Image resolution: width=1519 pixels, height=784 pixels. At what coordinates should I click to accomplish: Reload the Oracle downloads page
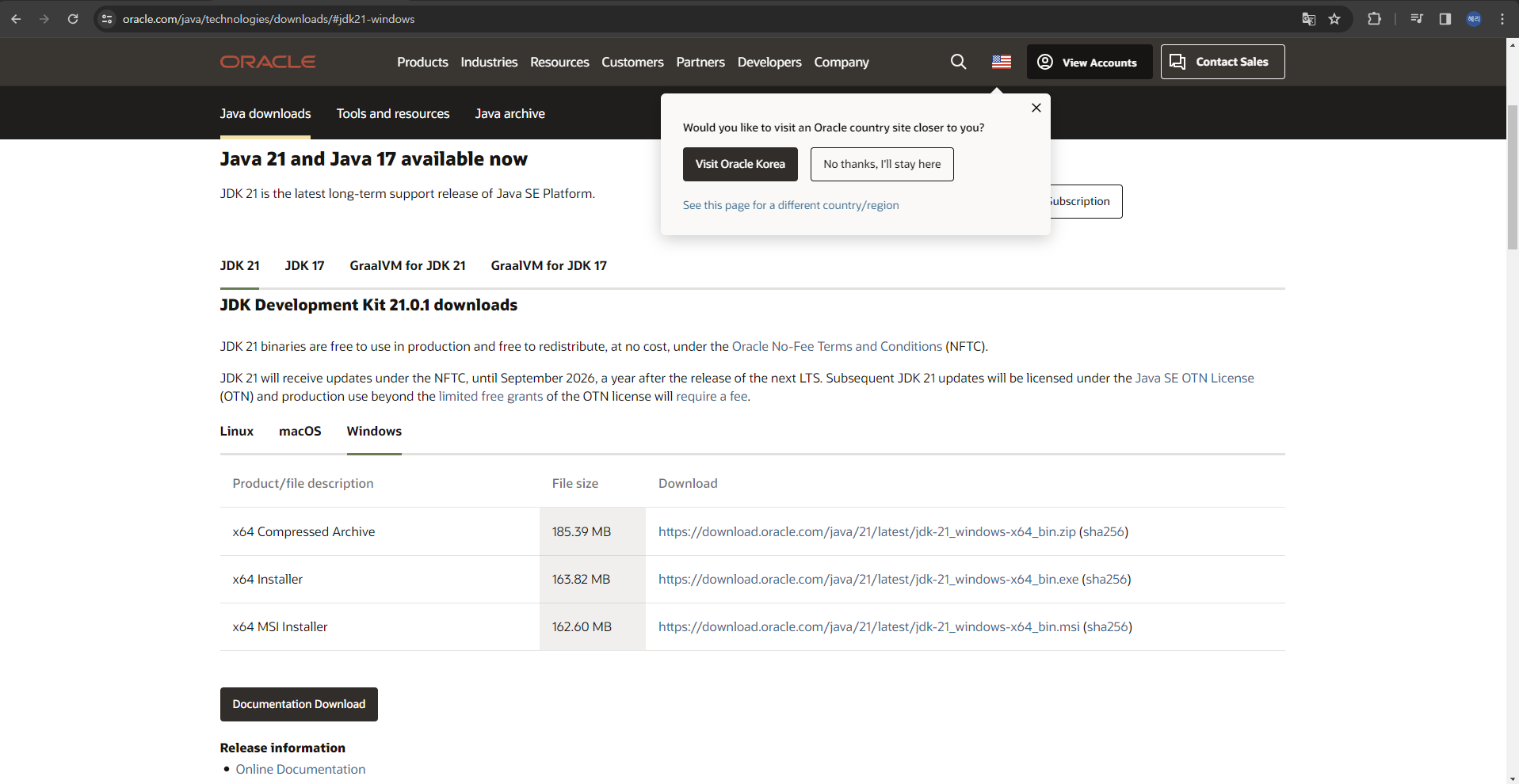(x=73, y=19)
